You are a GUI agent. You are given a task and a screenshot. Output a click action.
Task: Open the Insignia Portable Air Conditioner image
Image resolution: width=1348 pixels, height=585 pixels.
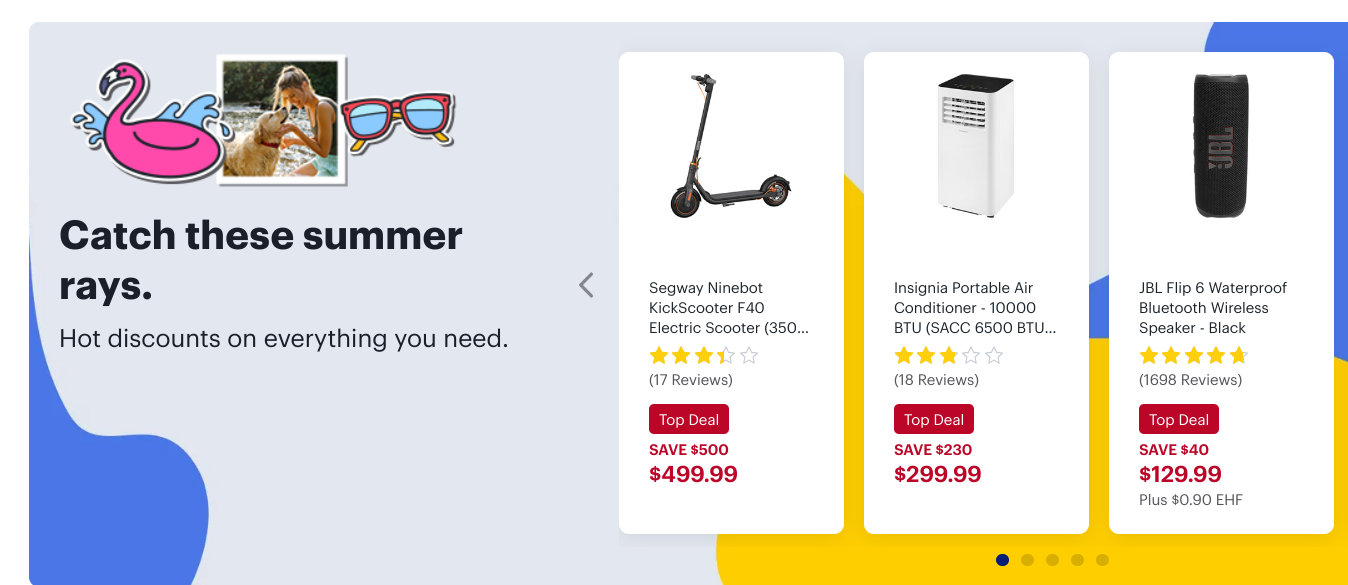point(976,146)
